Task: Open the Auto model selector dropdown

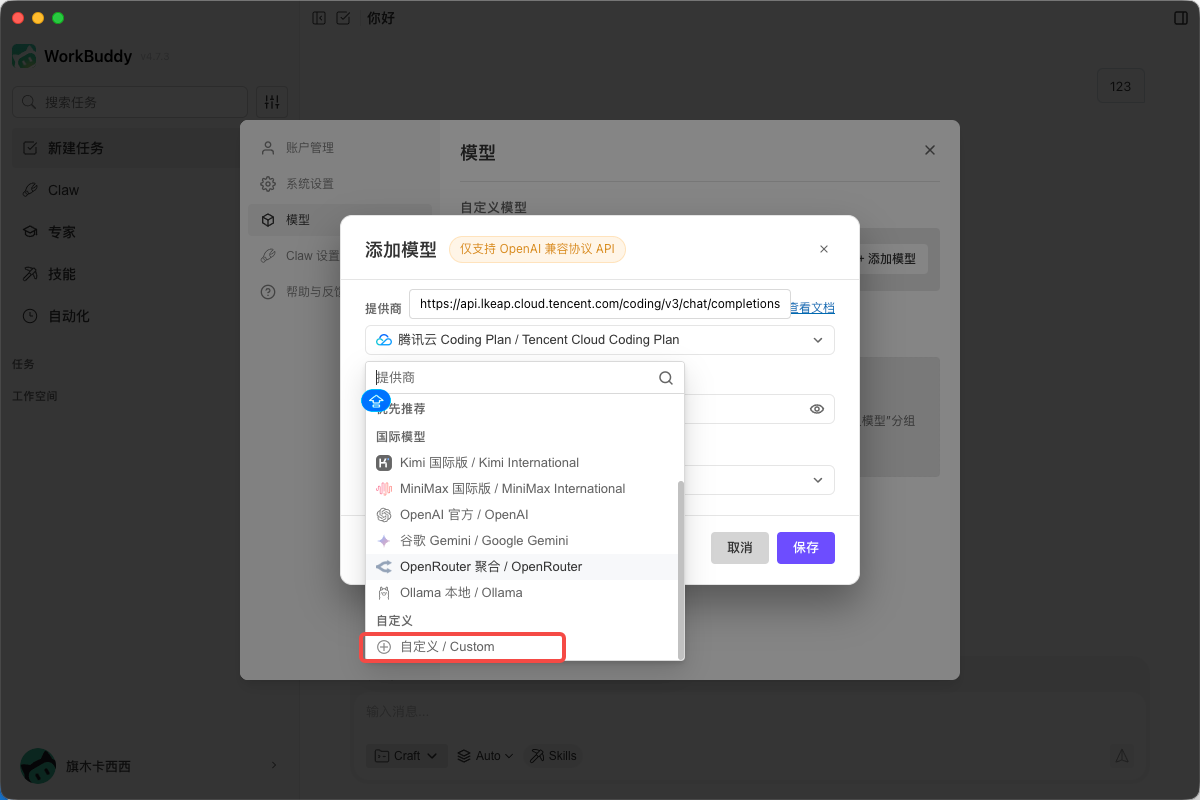Action: (484, 755)
